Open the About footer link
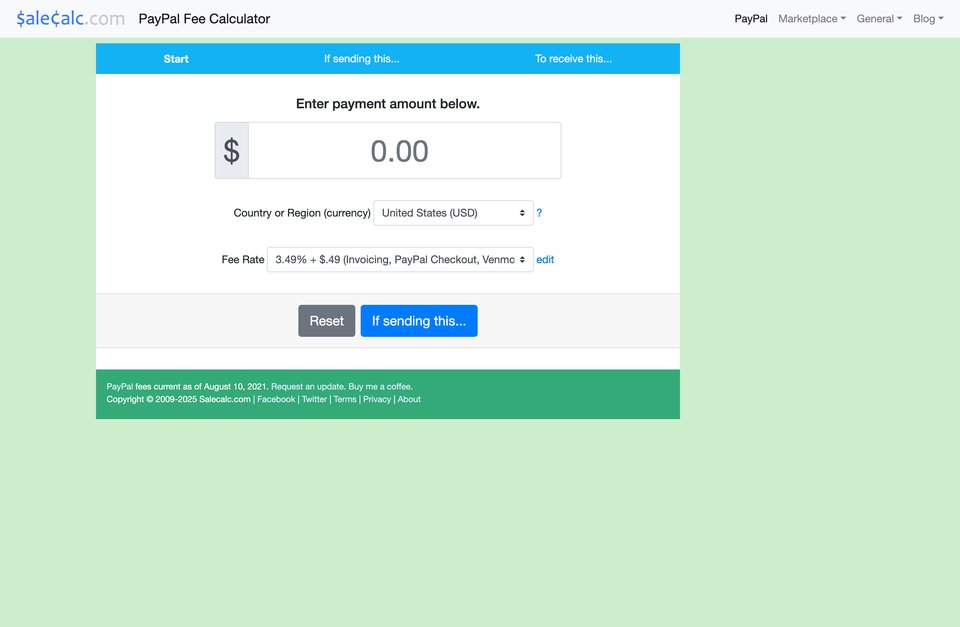 click(x=409, y=399)
